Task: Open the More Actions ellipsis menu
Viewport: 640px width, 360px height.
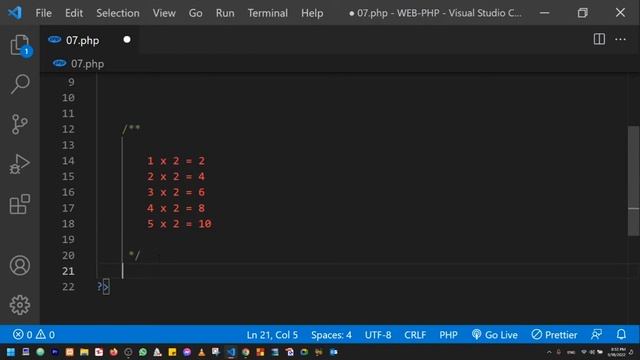Action: [x=620, y=39]
